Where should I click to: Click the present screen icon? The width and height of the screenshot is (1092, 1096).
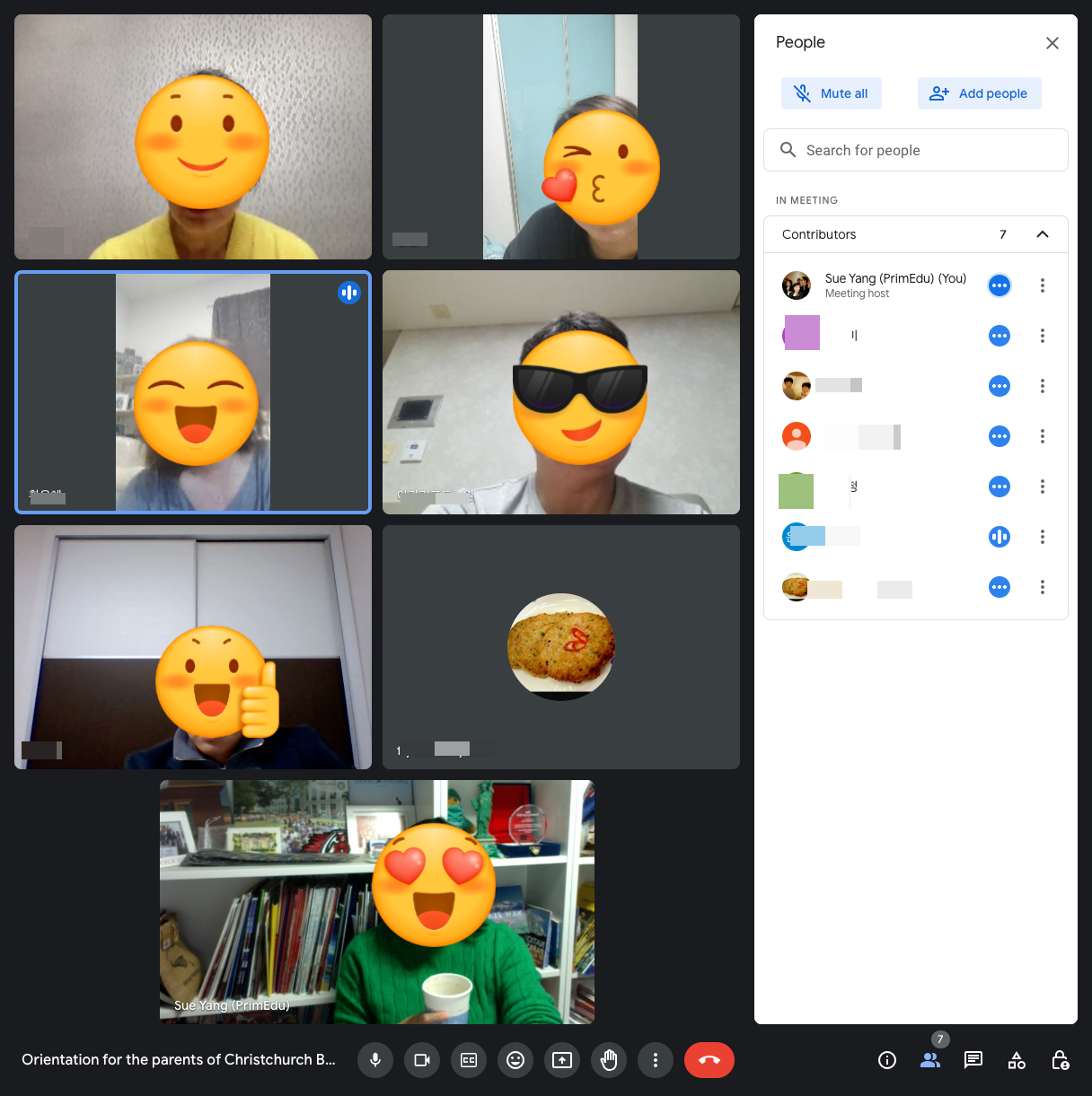[562, 1060]
